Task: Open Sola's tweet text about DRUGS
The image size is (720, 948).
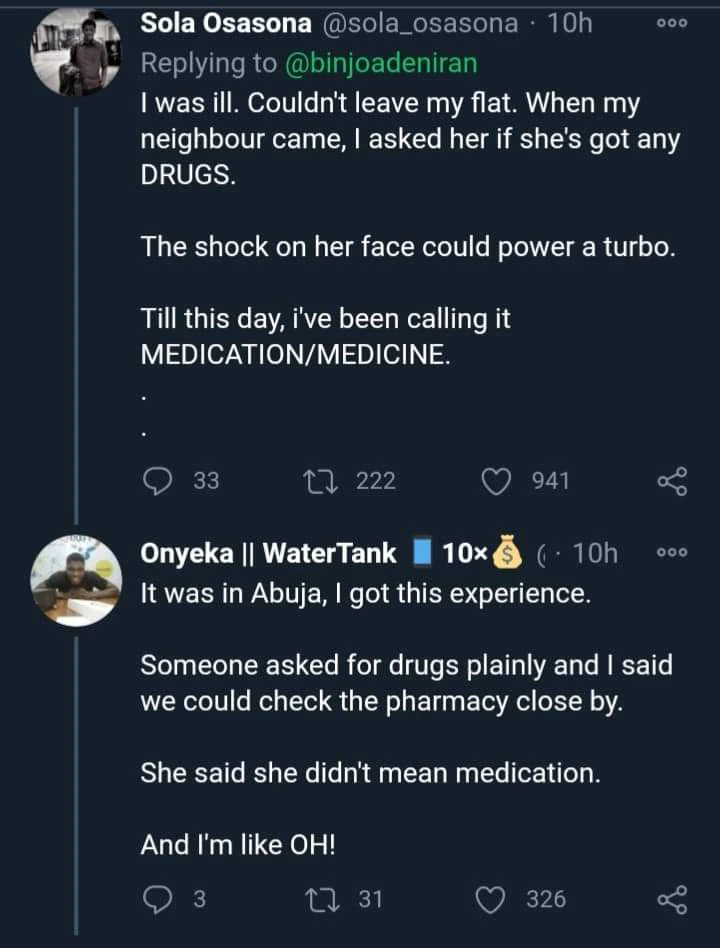Action: point(410,140)
